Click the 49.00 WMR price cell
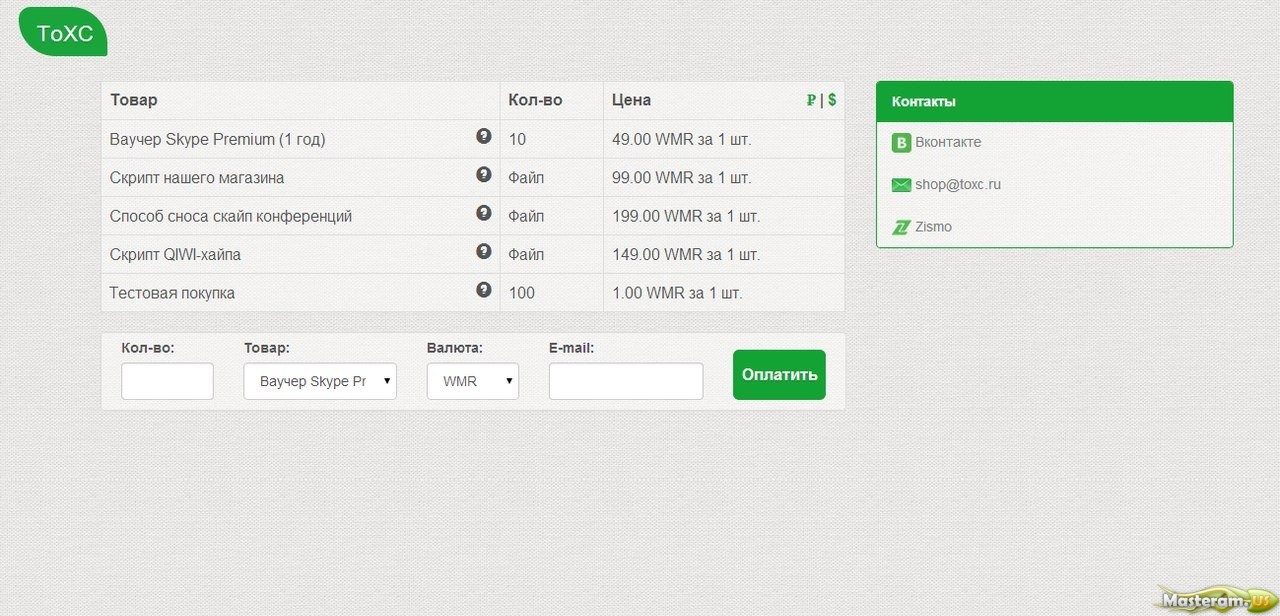Viewport: 1280px width, 616px height. point(724,139)
